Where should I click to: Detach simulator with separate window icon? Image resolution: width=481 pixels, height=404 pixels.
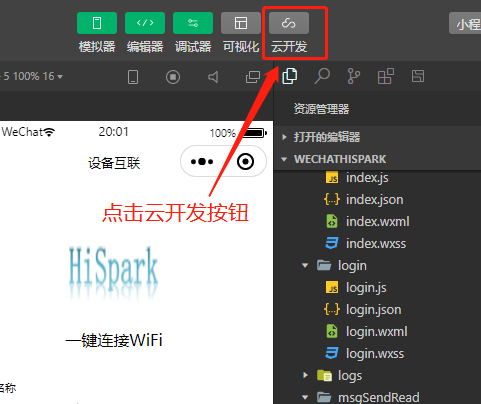coord(253,77)
